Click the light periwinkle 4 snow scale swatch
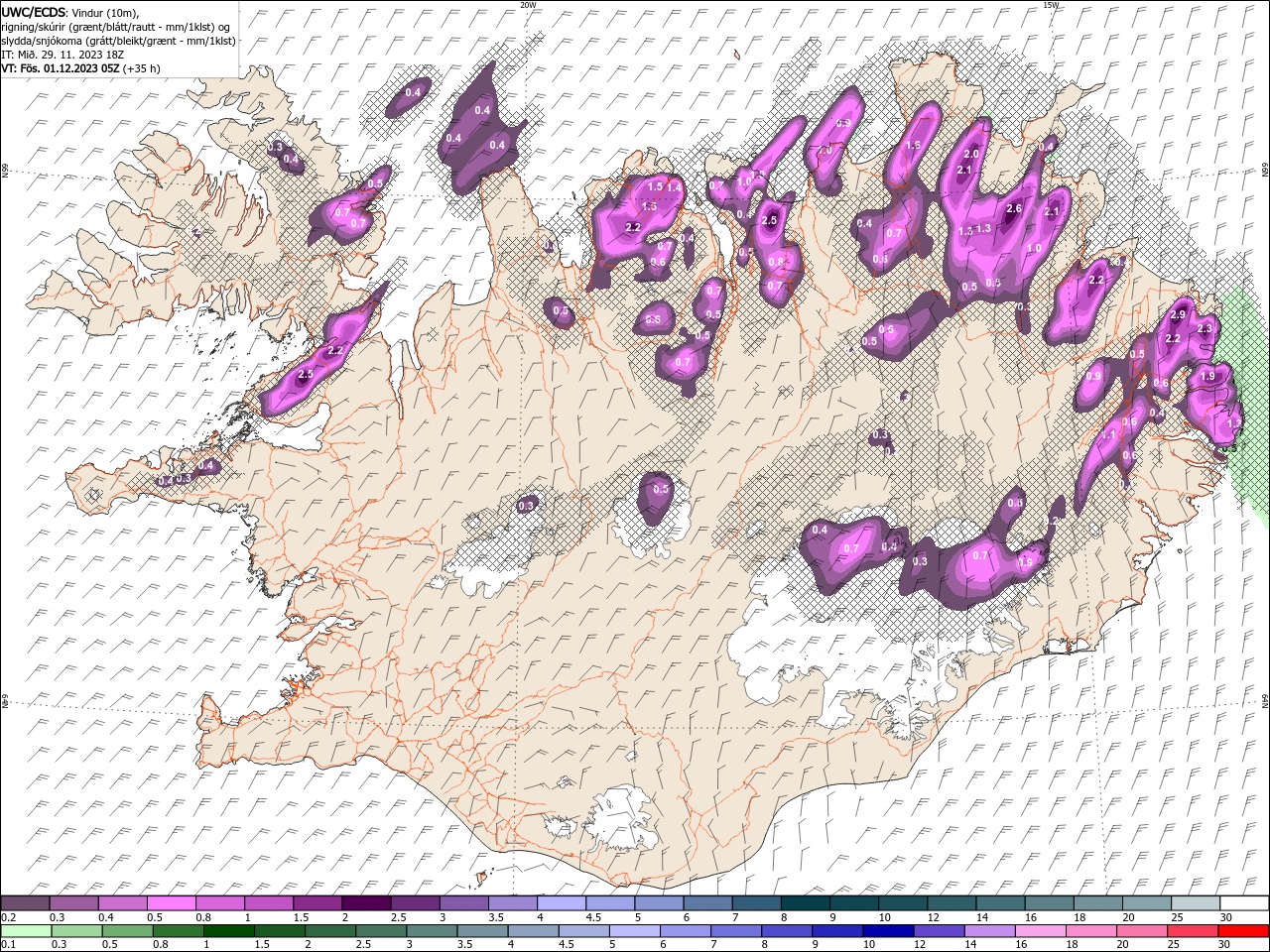1270x952 pixels. tap(562, 903)
